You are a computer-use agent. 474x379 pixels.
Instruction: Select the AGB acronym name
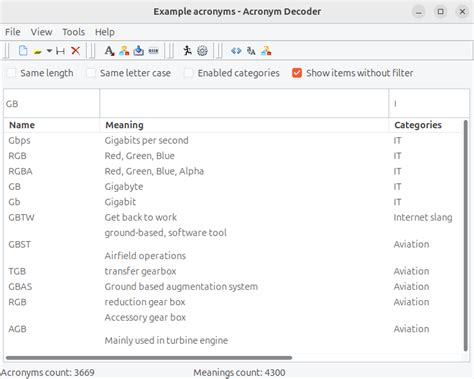[x=17, y=329]
